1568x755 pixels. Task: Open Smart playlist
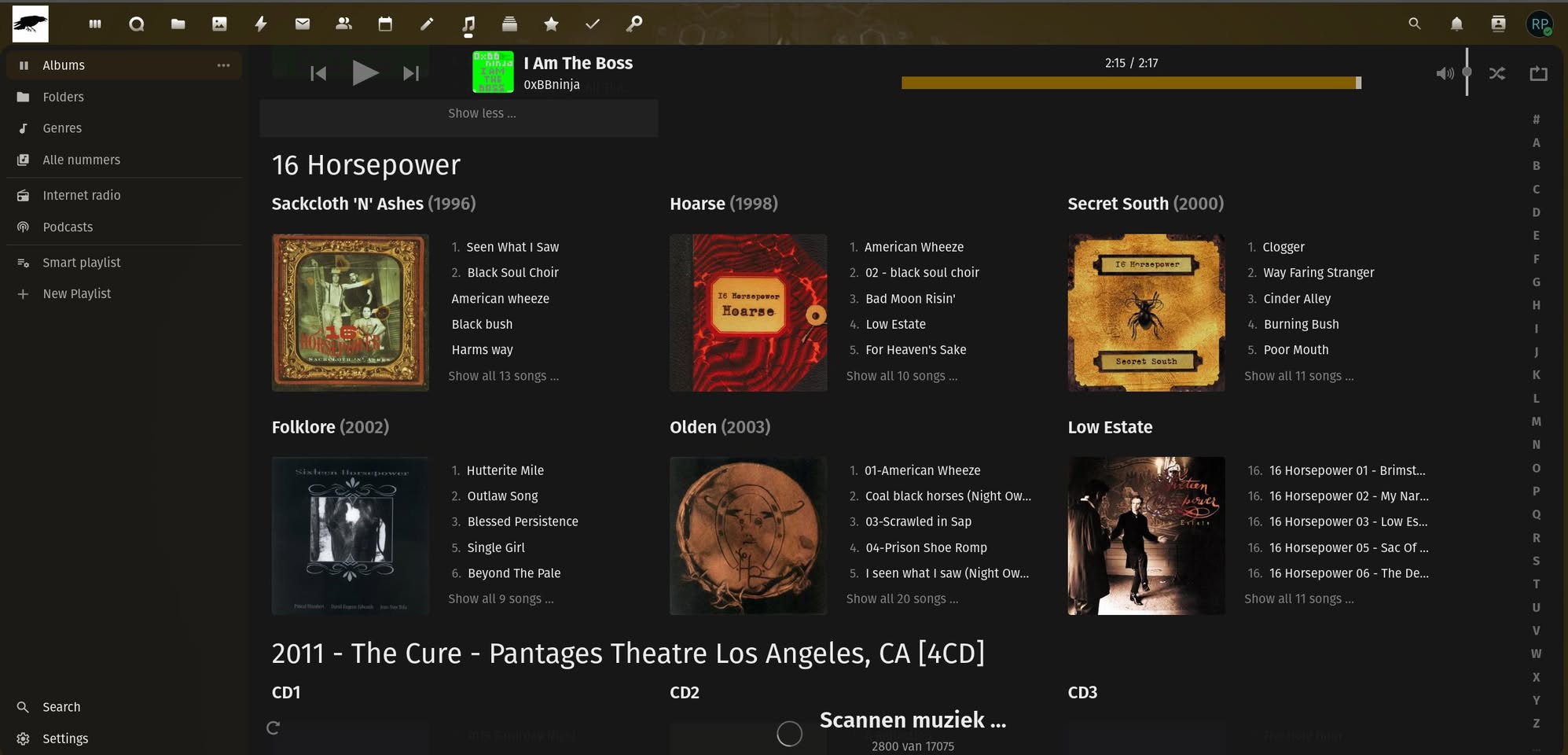click(x=124, y=262)
